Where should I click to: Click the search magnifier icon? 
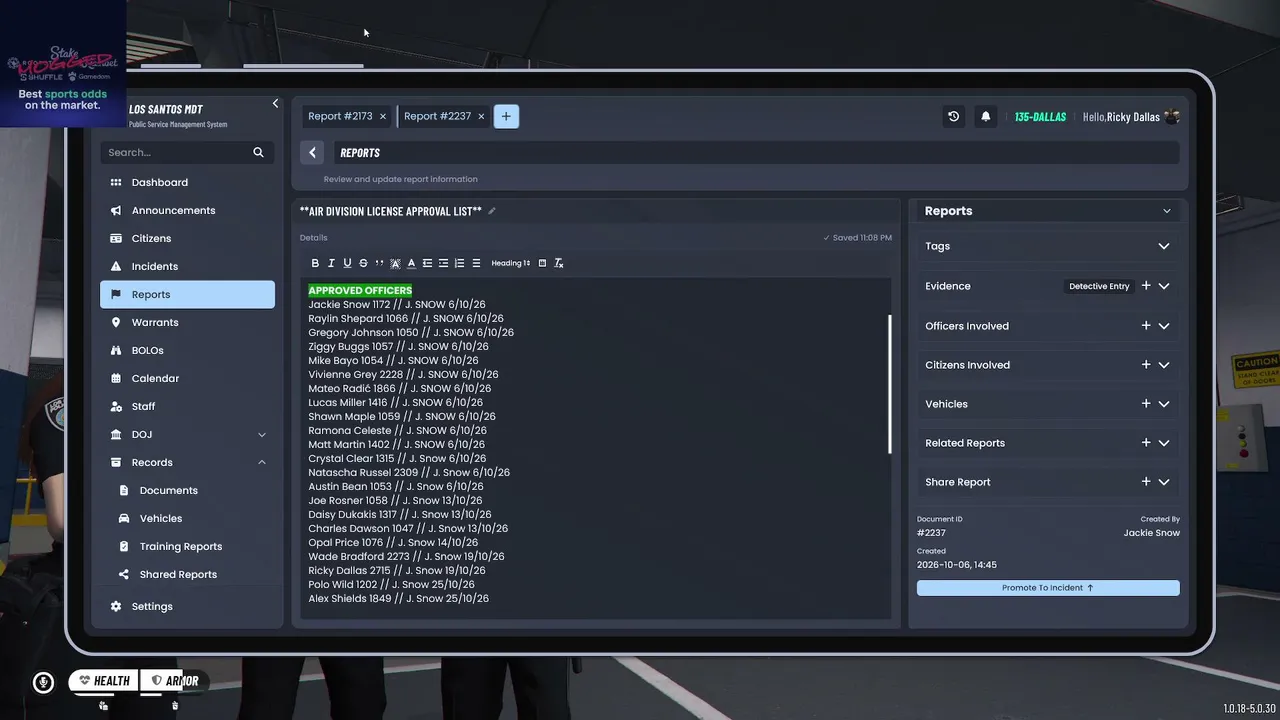click(x=258, y=152)
